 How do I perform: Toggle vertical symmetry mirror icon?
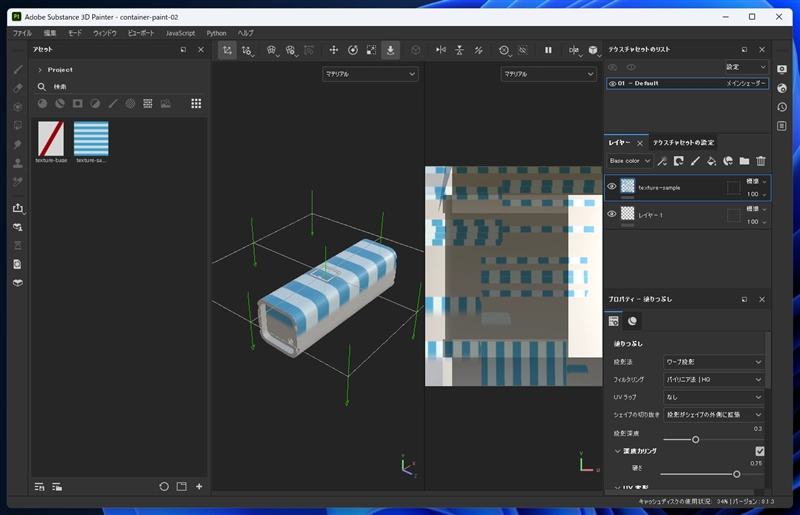460,50
